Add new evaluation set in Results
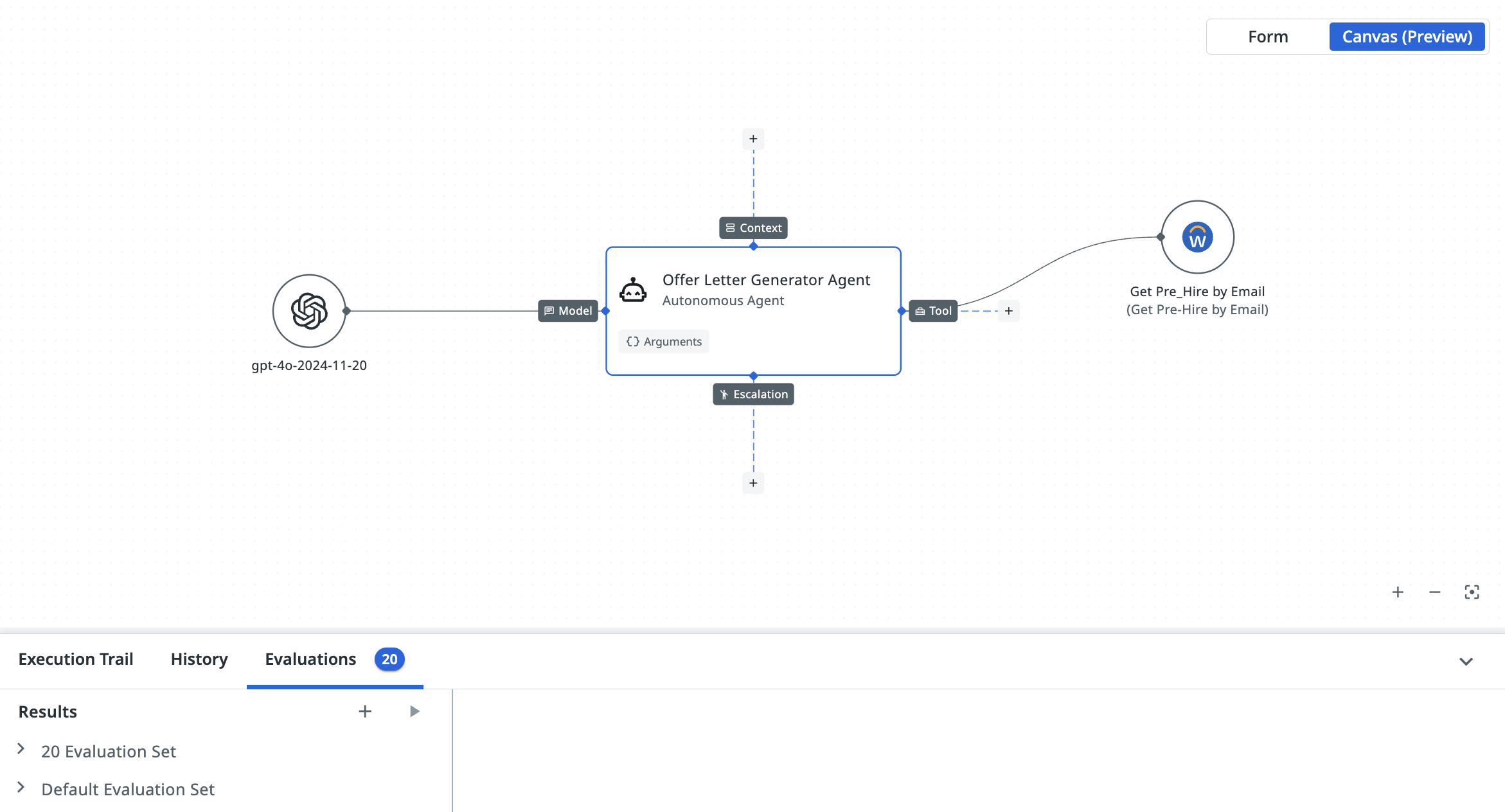This screenshot has height=812, width=1505. (x=365, y=711)
